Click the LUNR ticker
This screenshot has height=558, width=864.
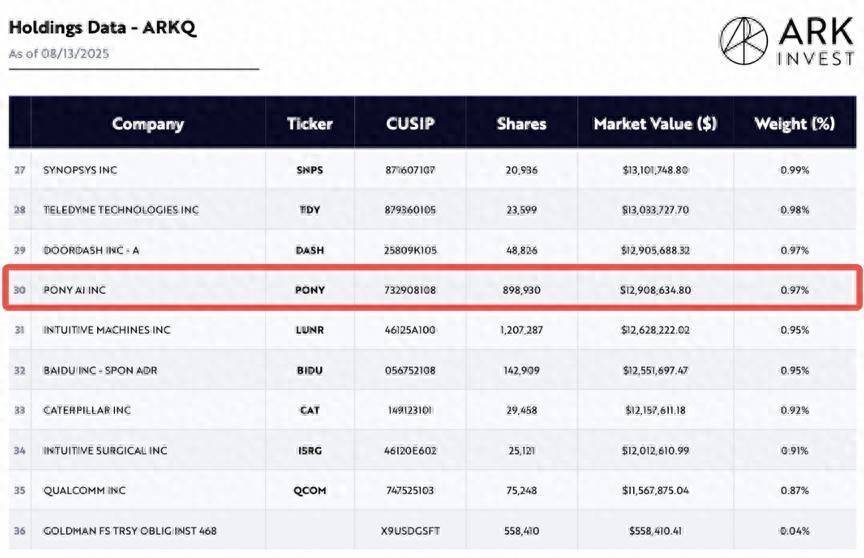(x=310, y=330)
